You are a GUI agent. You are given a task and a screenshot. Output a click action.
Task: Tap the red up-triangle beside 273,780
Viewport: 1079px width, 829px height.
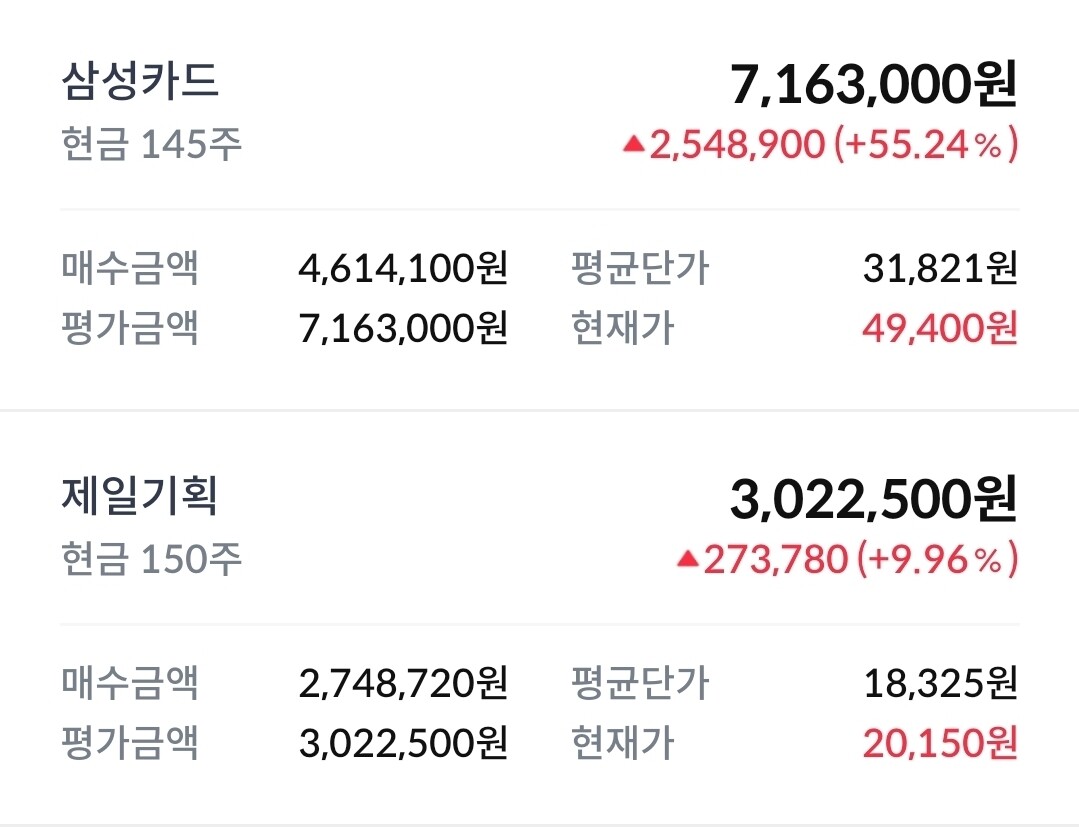click(687, 560)
